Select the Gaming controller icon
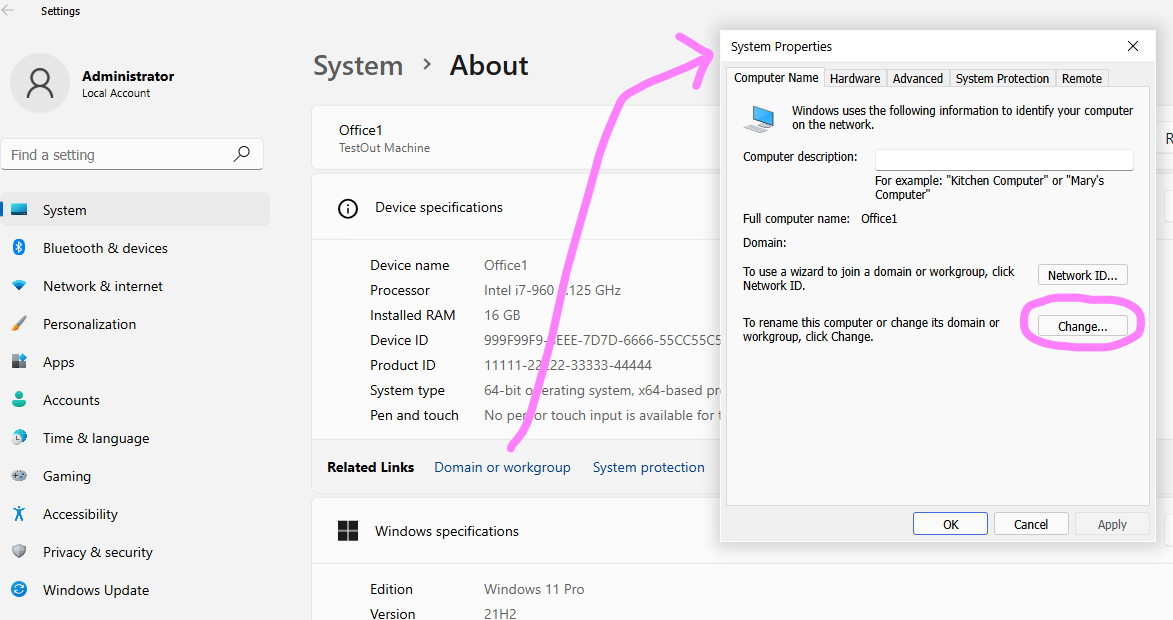Viewport: 1173px width, 620px height. coord(19,476)
